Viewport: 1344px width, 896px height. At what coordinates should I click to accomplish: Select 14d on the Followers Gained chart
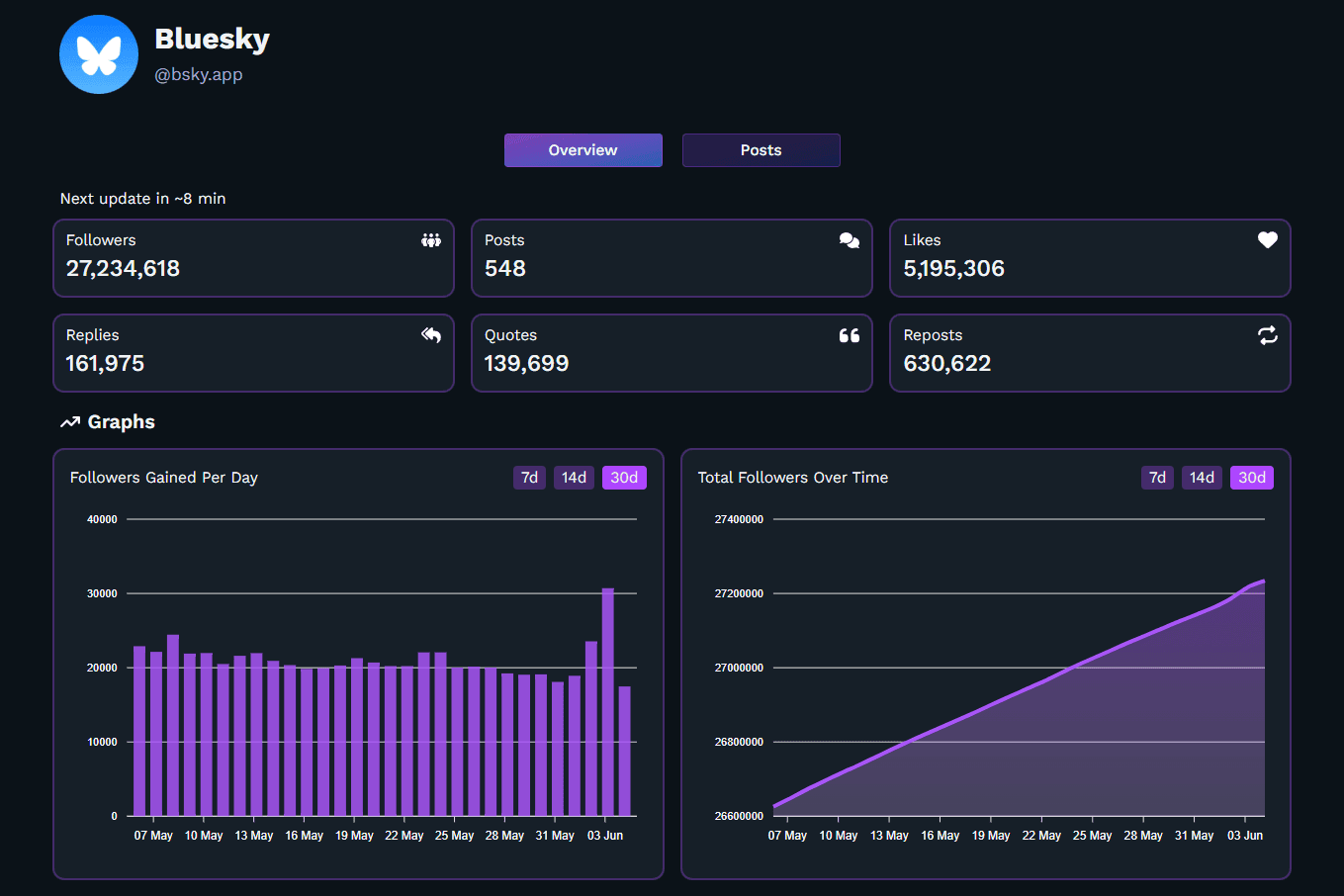574,477
